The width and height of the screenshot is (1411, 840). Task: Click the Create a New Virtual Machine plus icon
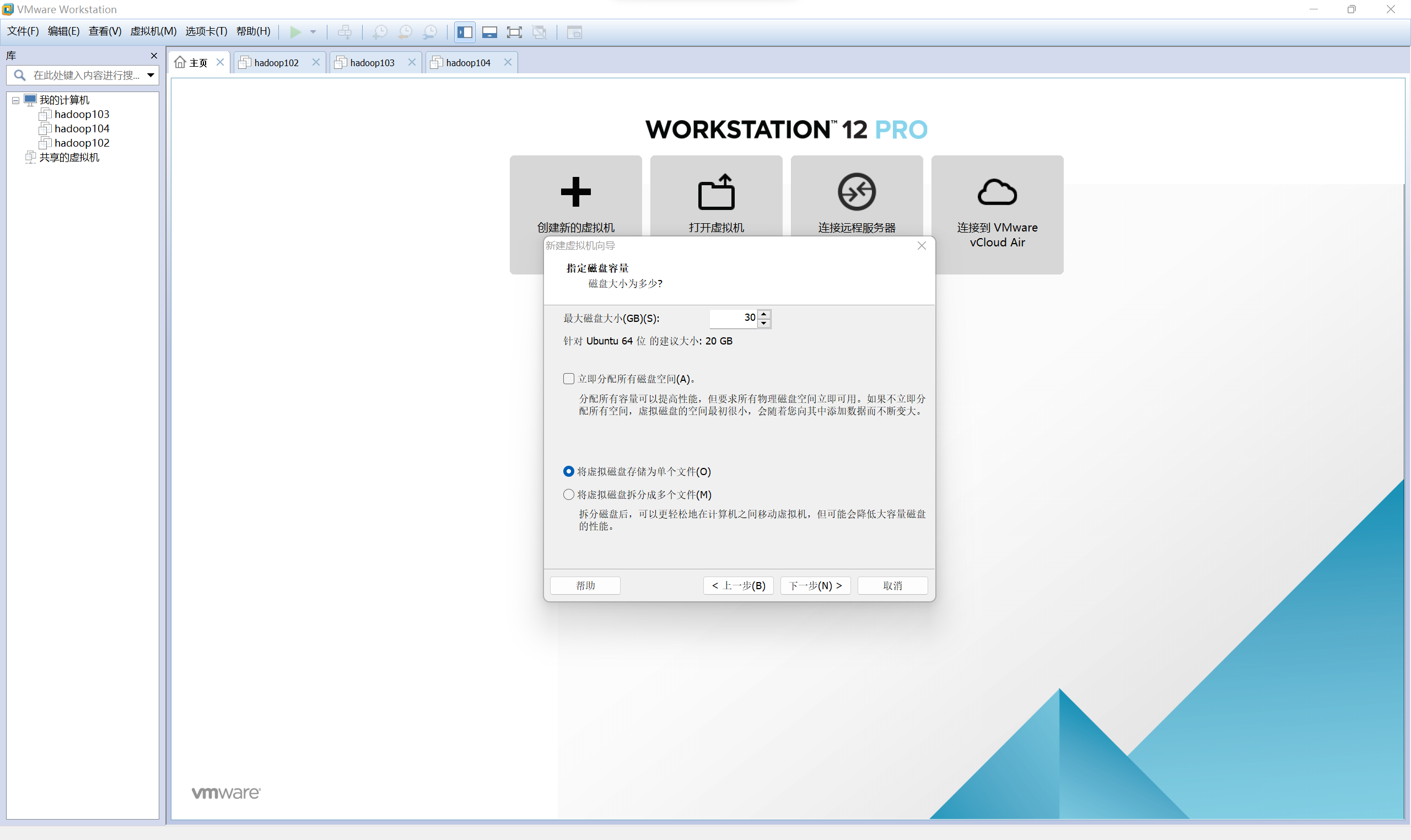pos(575,192)
